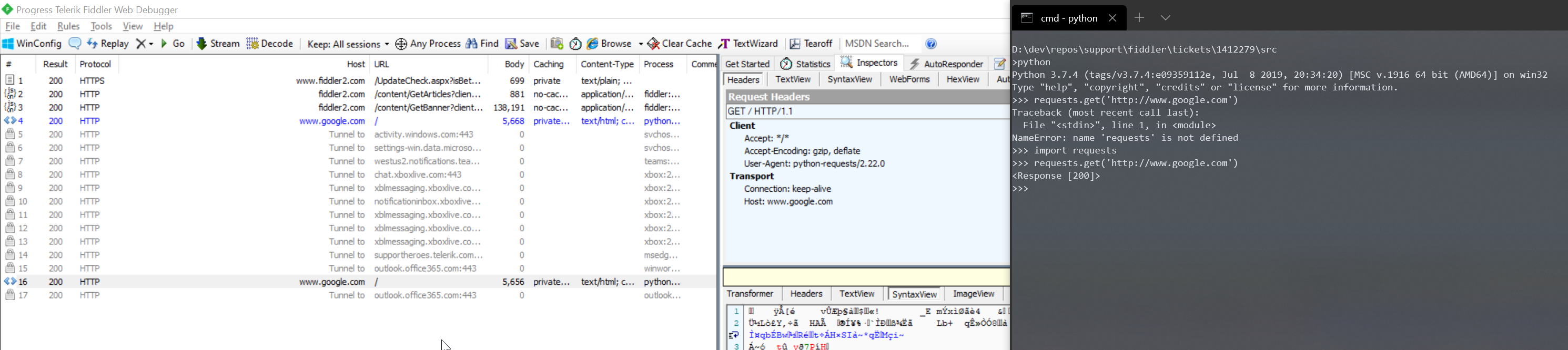Open the Help menu
This screenshot has width=1568, height=350.
point(164,27)
